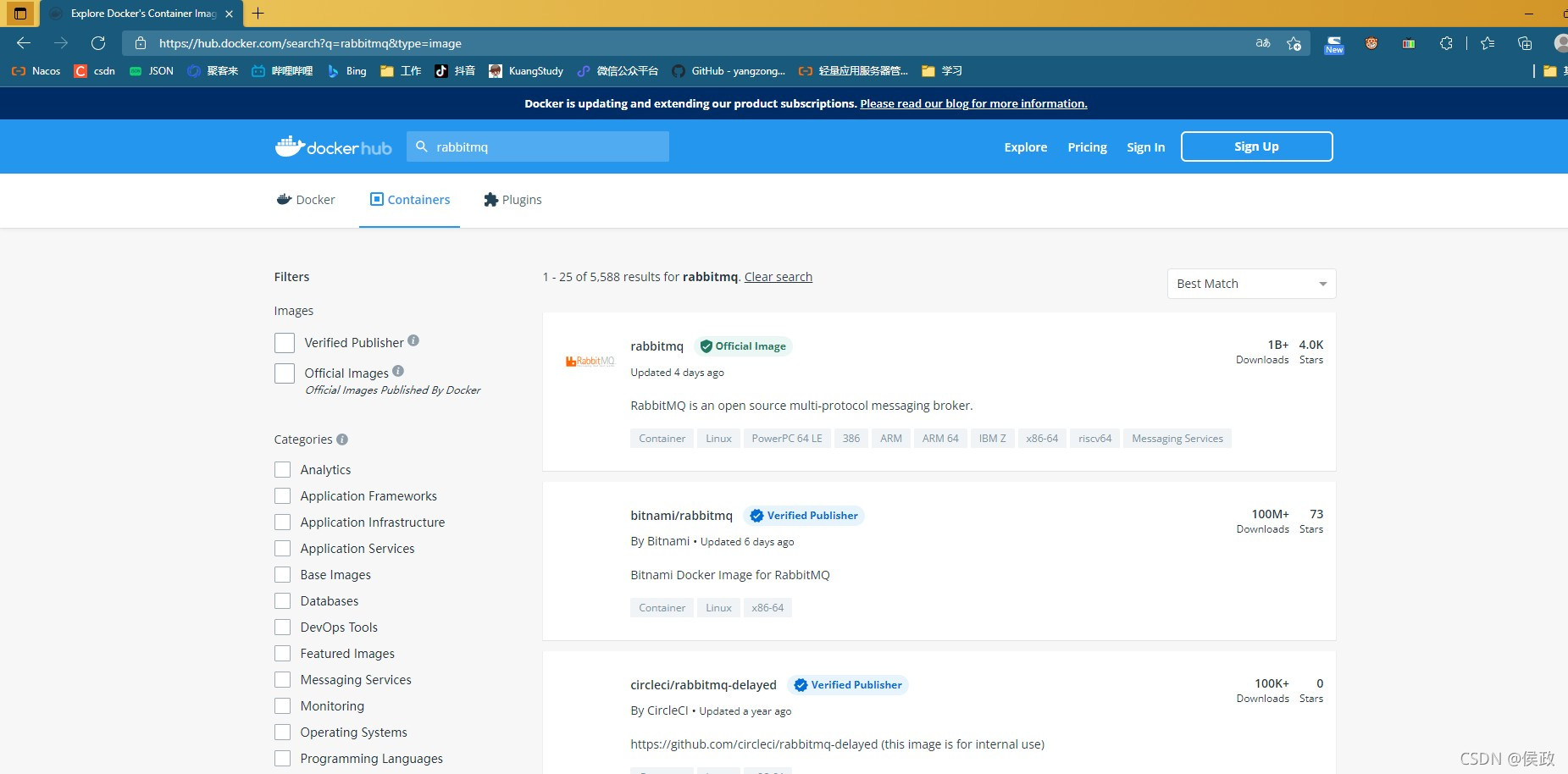
Task: Add page to favorites with star-plus icon
Action: pos(1294,43)
